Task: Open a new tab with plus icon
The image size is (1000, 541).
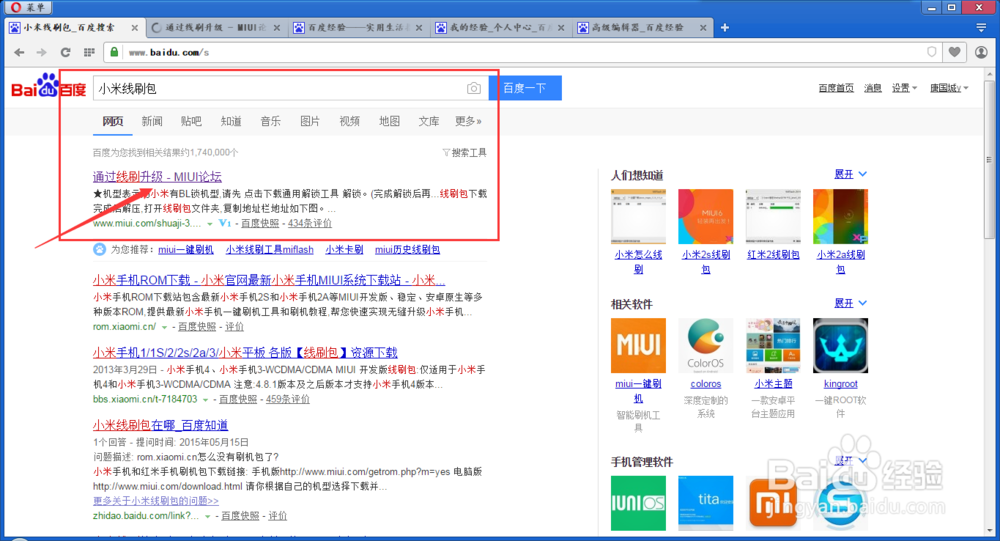Action: tap(724, 27)
